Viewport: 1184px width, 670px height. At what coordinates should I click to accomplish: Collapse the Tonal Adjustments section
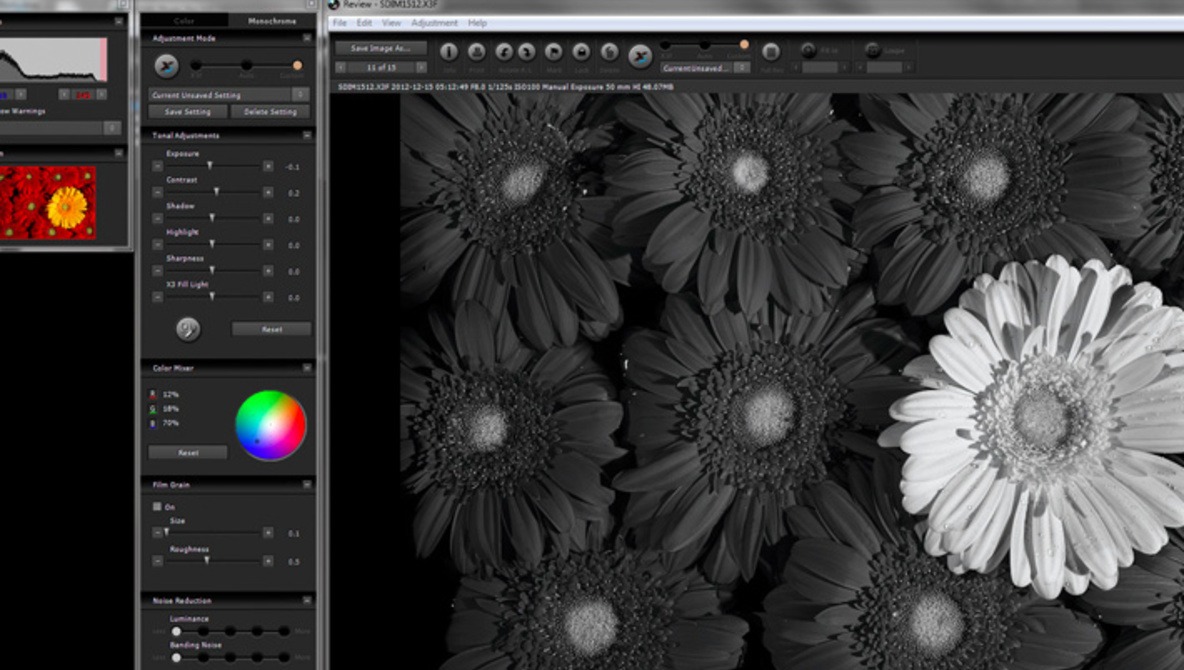307,135
